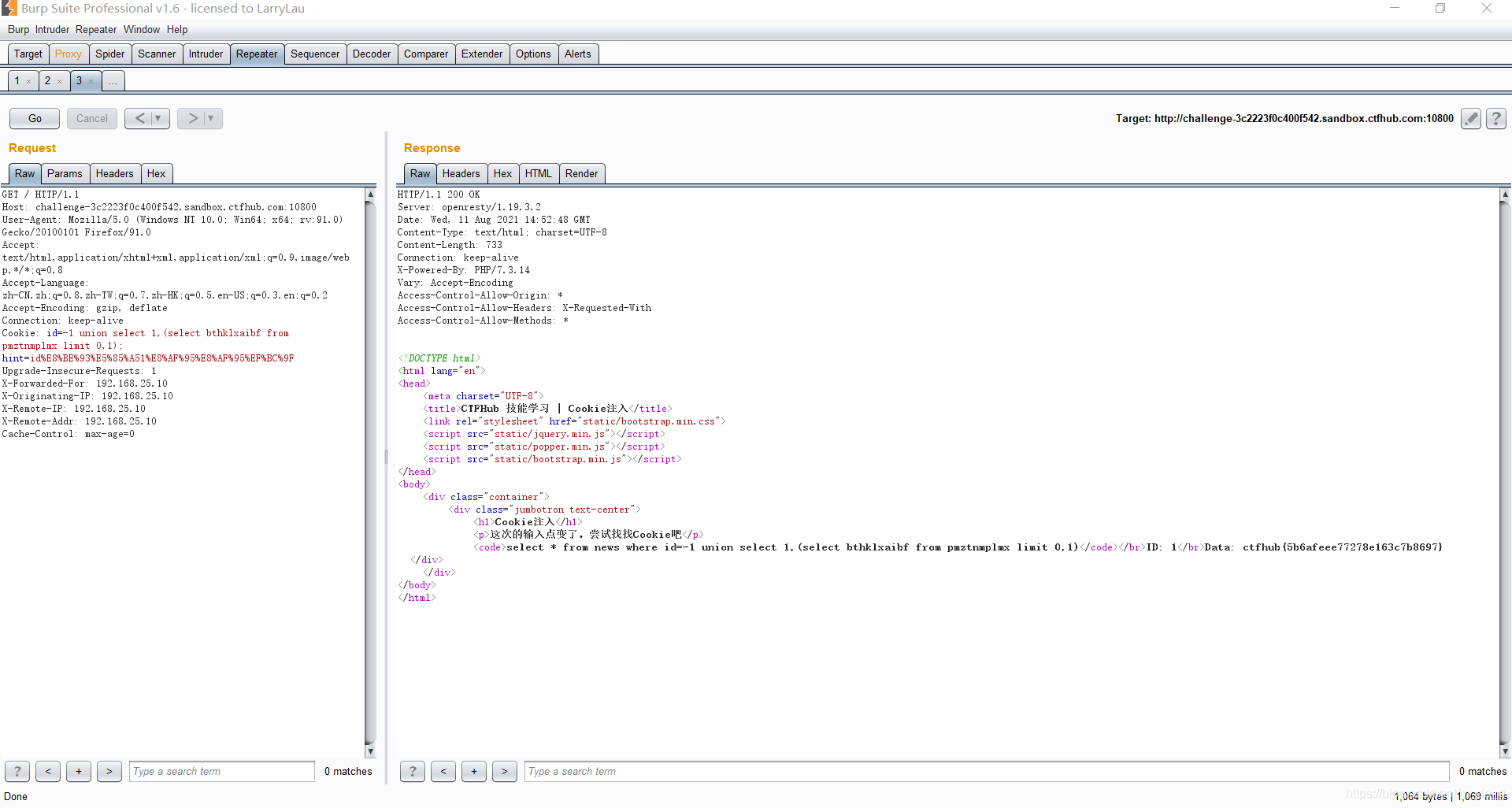Open the Help menu
The image size is (1512, 808).
(177, 30)
